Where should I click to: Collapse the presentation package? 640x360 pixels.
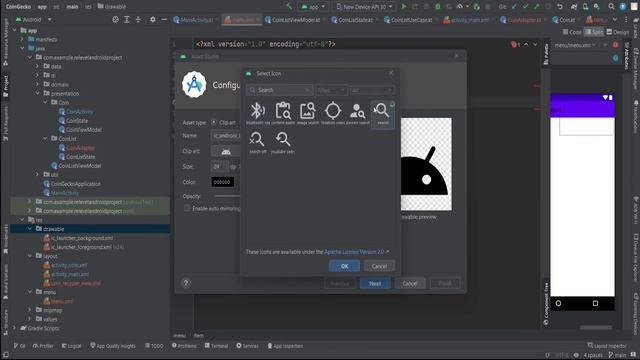(x=37, y=93)
